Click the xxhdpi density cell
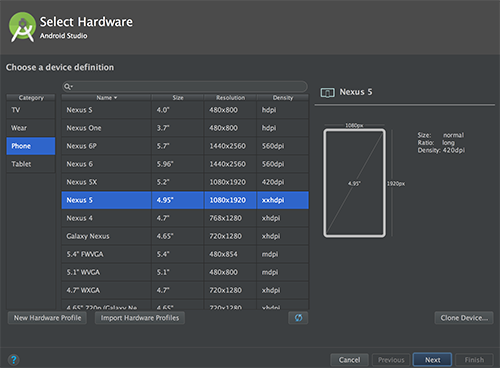The image size is (500, 368). pos(283,200)
